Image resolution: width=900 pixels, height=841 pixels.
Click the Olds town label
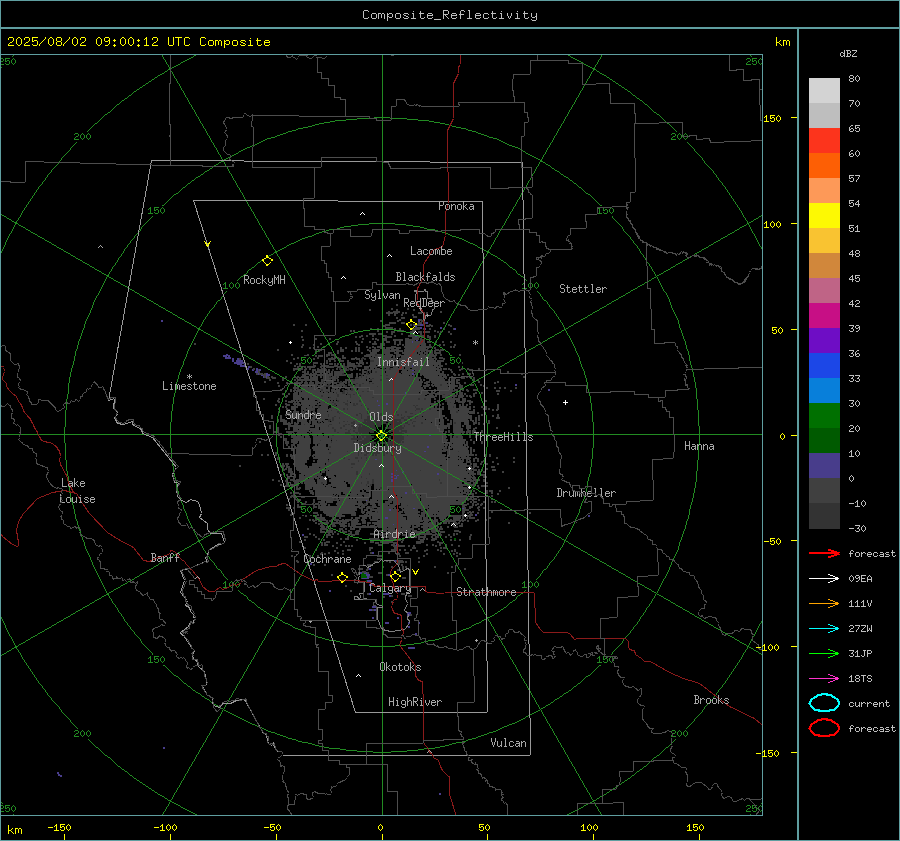(x=381, y=417)
